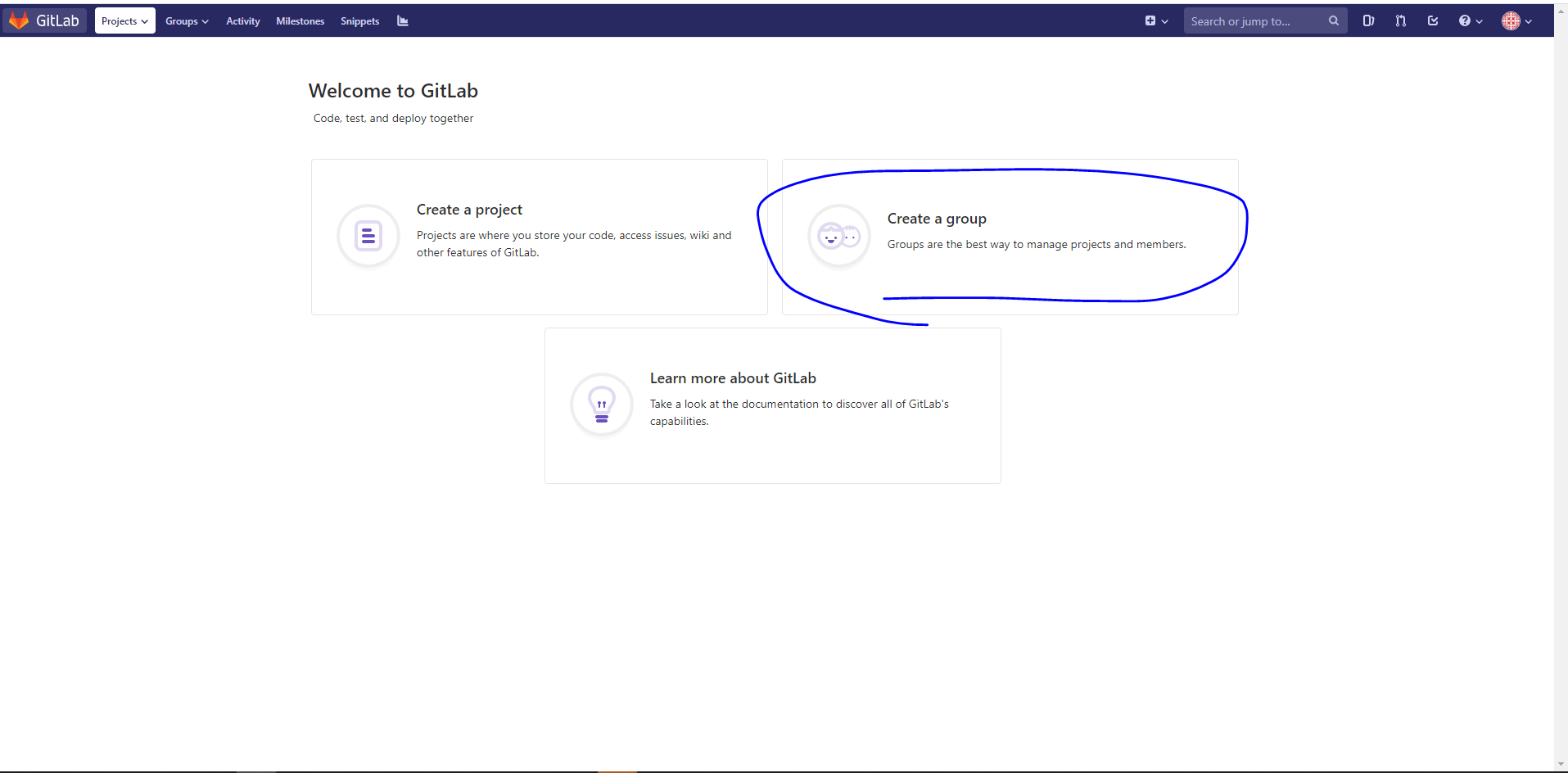Open the instance statistics chart icon
The image size is (1568, 773).
point(403,21)
